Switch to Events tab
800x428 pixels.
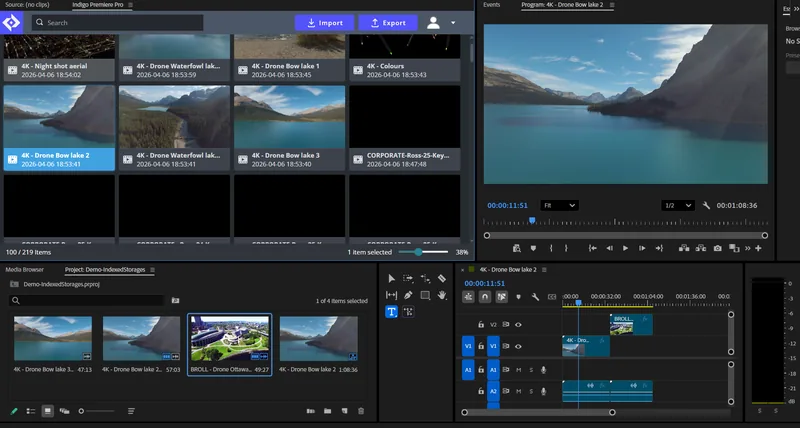492,5
